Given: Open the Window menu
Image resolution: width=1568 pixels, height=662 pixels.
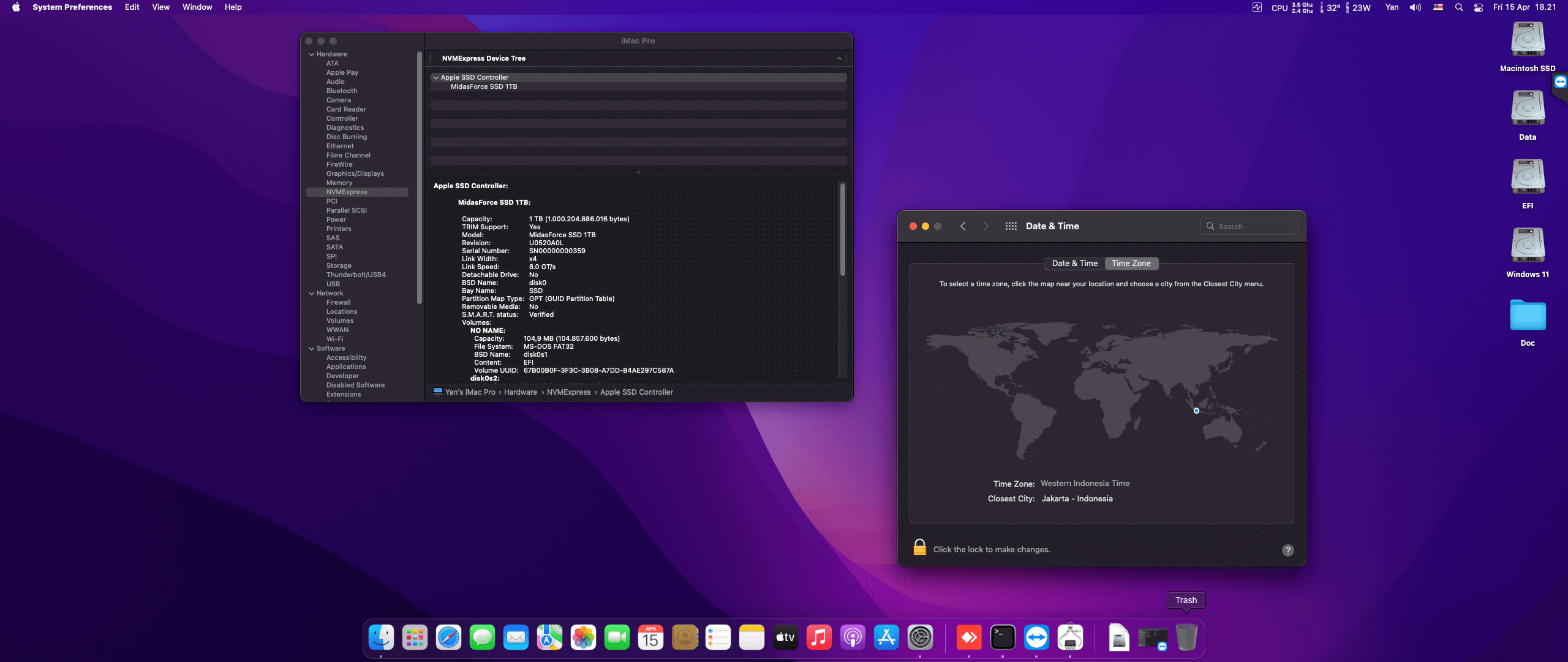Looking at the screenshot, I should point(197,7).
